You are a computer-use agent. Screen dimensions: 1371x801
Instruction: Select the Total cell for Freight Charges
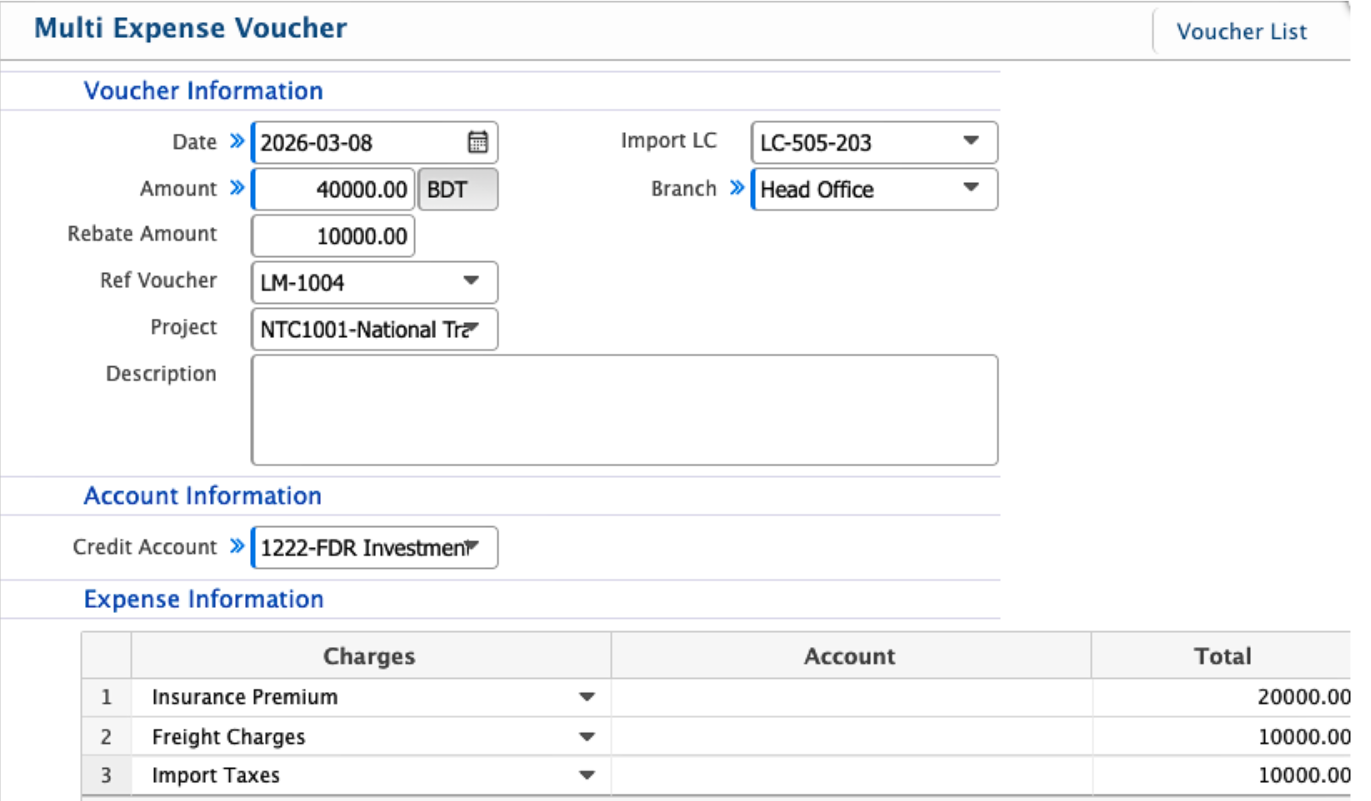pos(1222,737)
